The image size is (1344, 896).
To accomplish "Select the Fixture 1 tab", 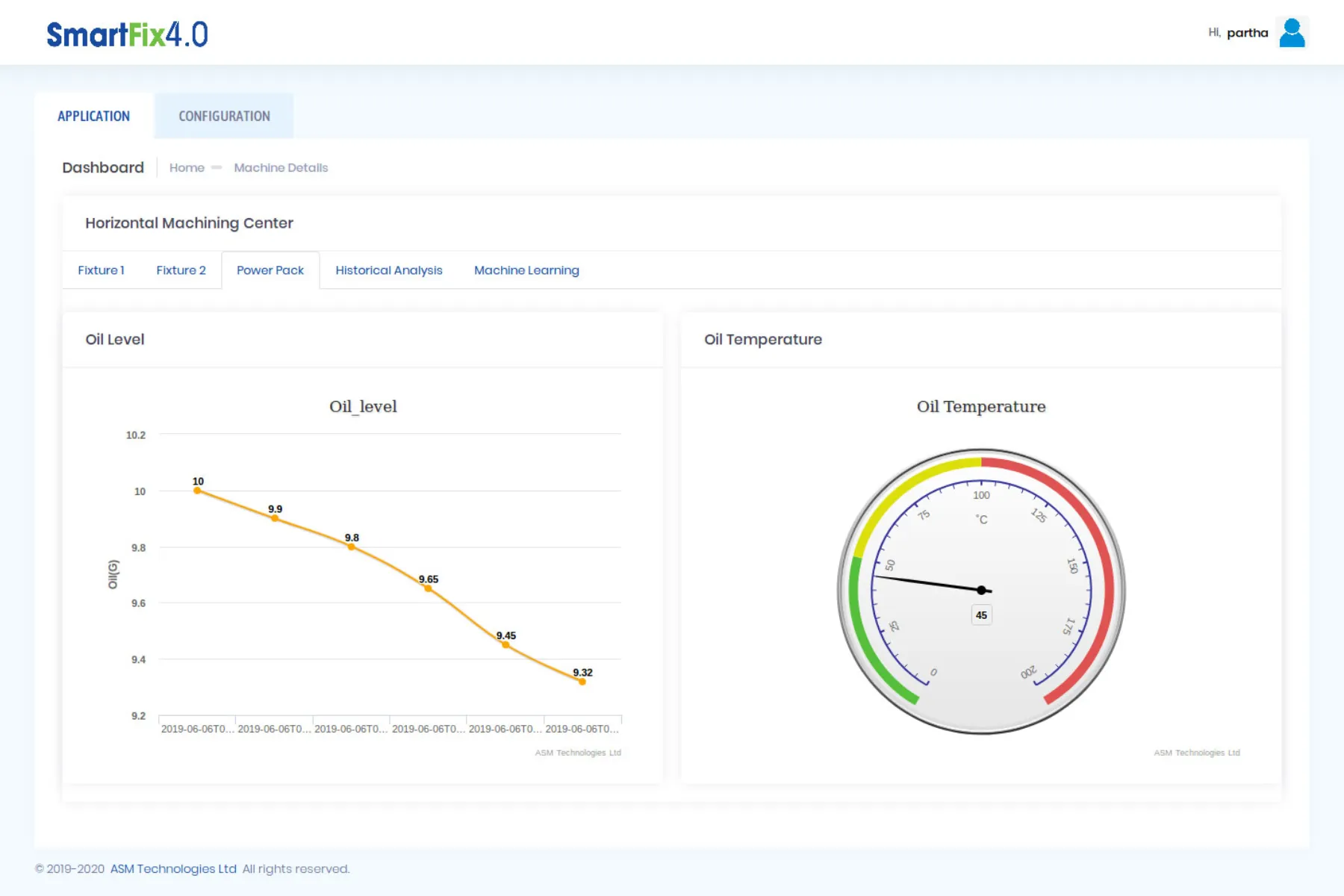I will point(101,270).
